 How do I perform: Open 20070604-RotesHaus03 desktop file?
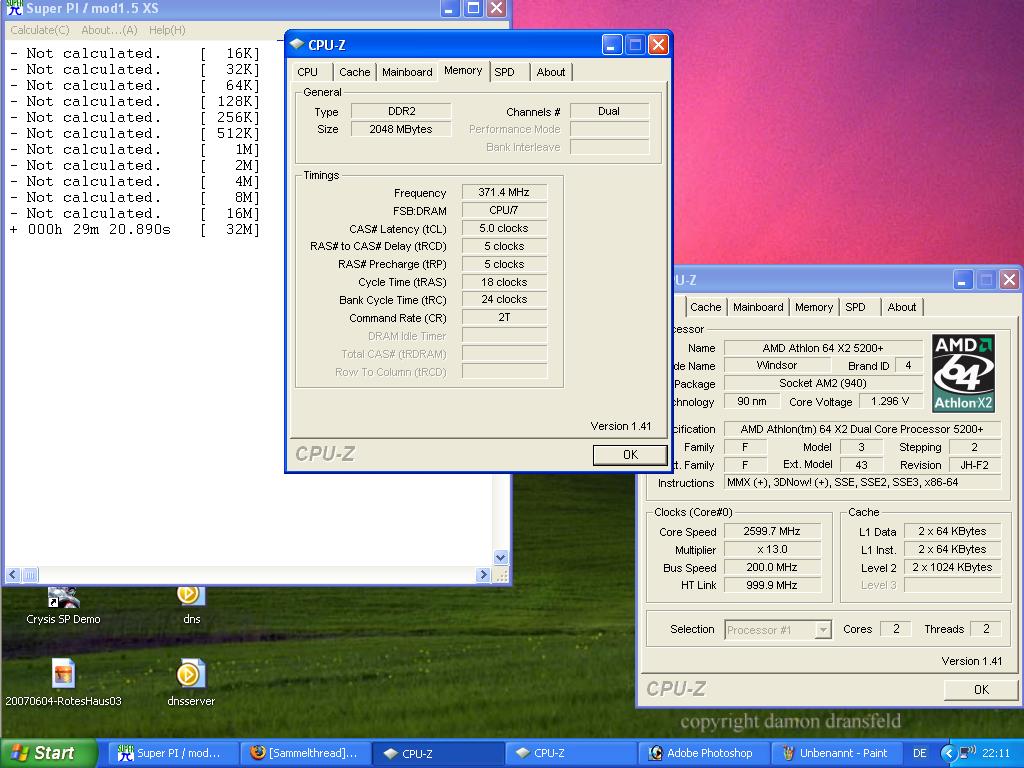pos(63,682)
